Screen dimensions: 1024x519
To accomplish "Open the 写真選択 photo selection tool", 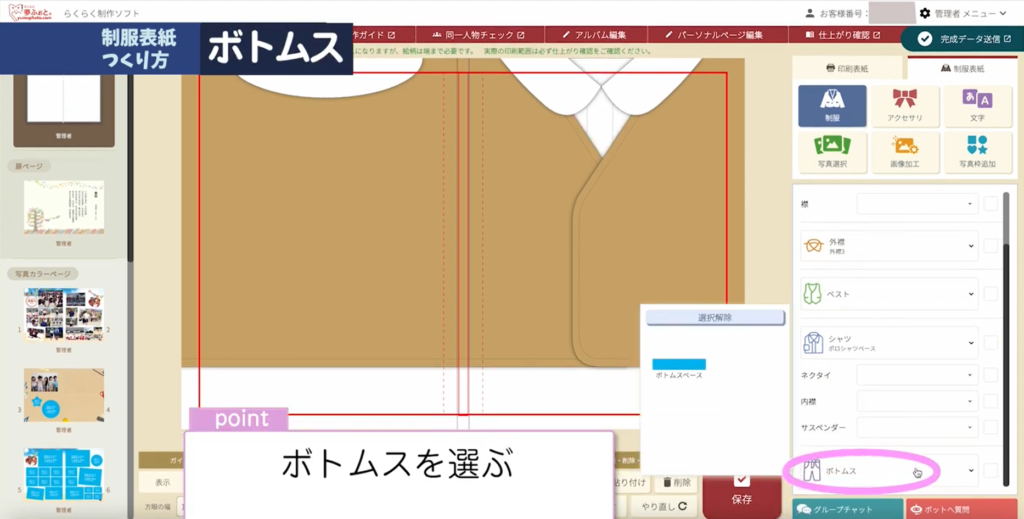I will pyautogui.click(x=832, y=151).
